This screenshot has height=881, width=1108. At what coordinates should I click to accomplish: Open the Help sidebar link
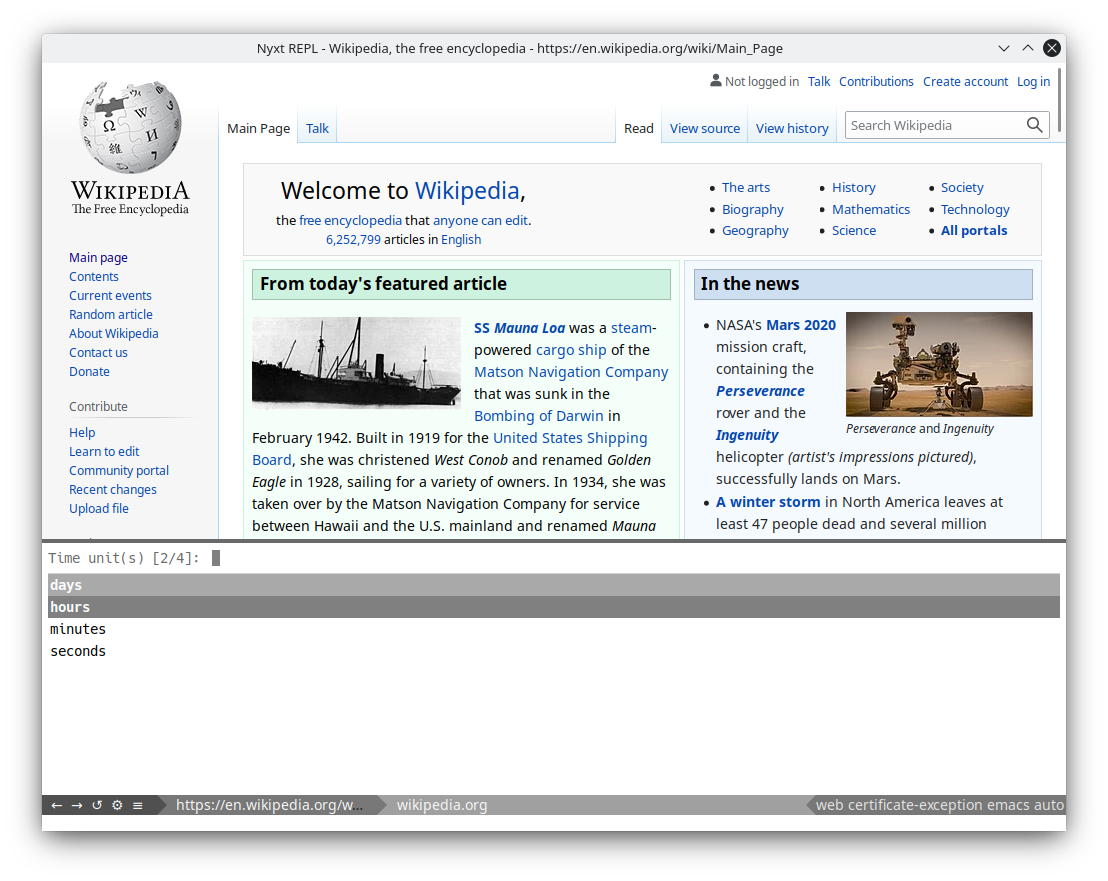click(82, 433)
